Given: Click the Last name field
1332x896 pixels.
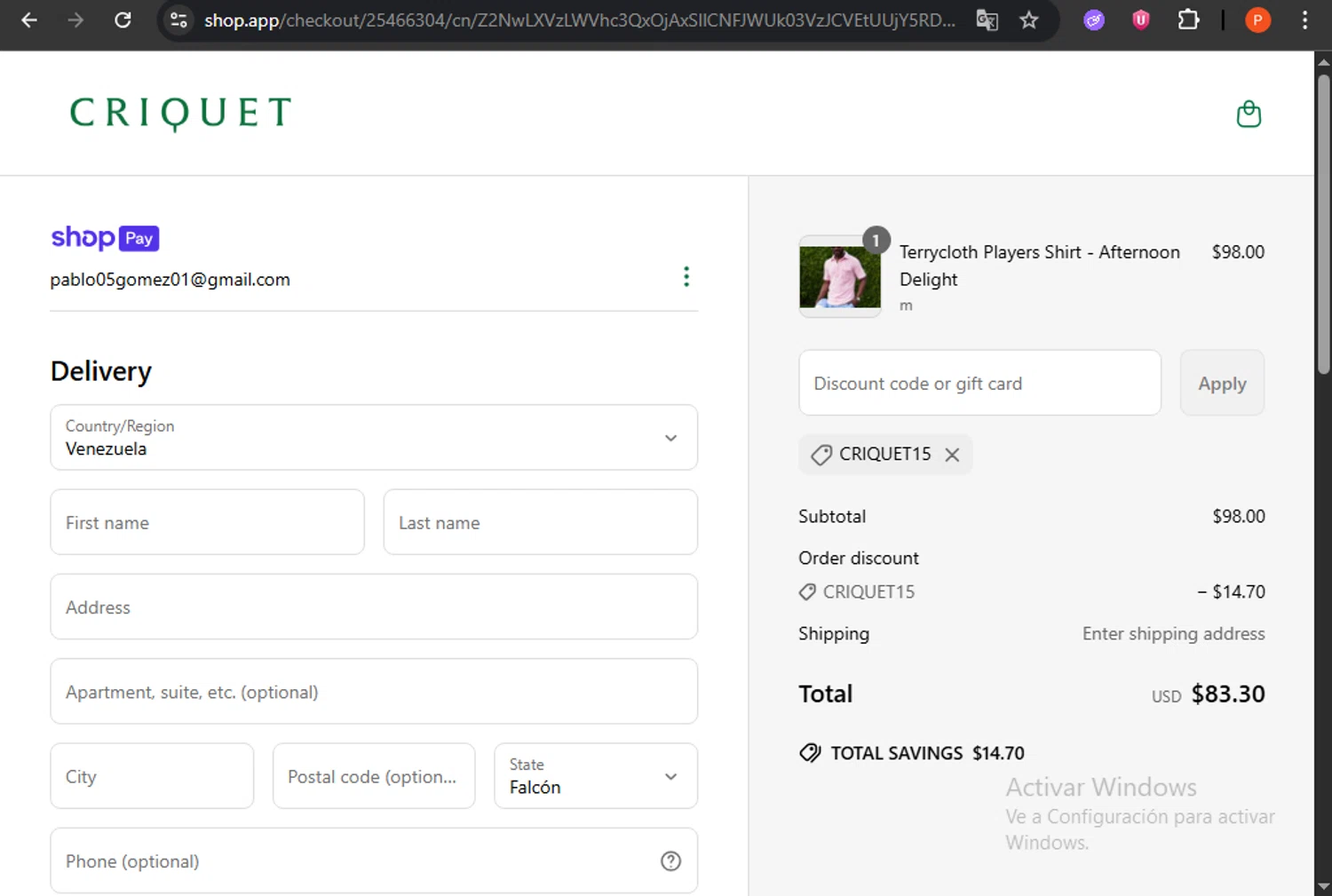Looking at the screenshot, I should click(x=540, y=522).
